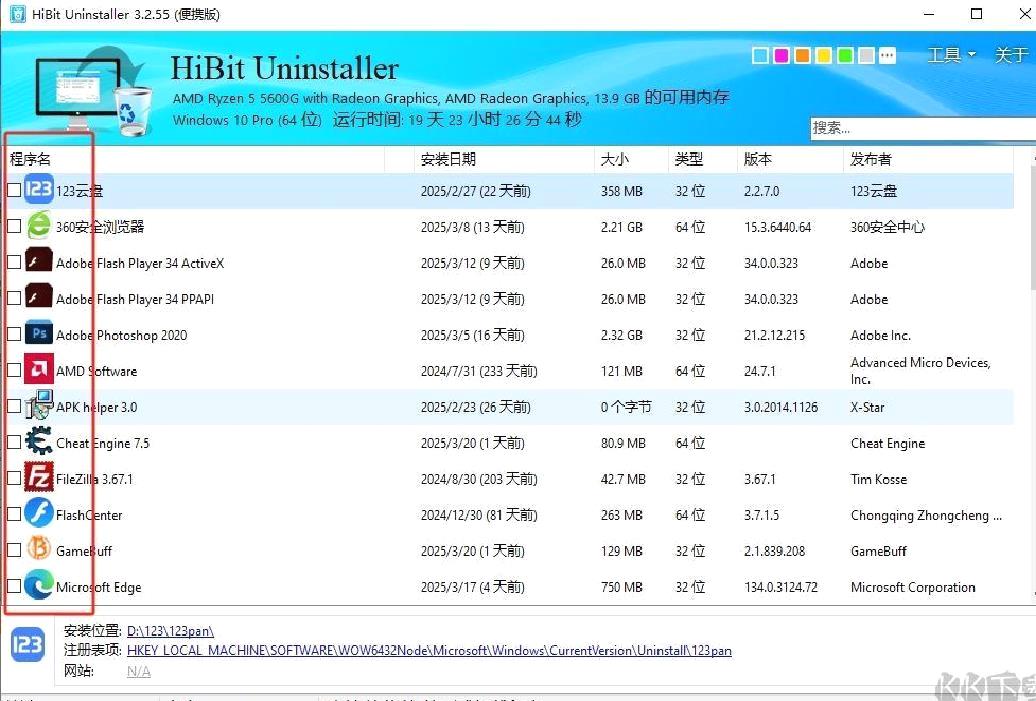Tick the checkbox for AMD Software
The image size is (1036, 701).
pyautogui.click(x=14, y=370)
